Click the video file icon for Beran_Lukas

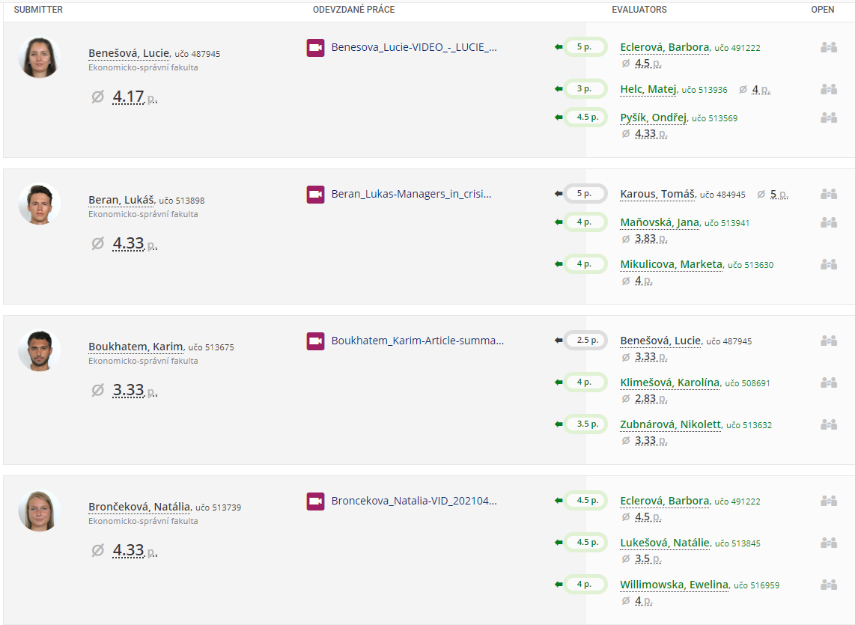(315, 194)
